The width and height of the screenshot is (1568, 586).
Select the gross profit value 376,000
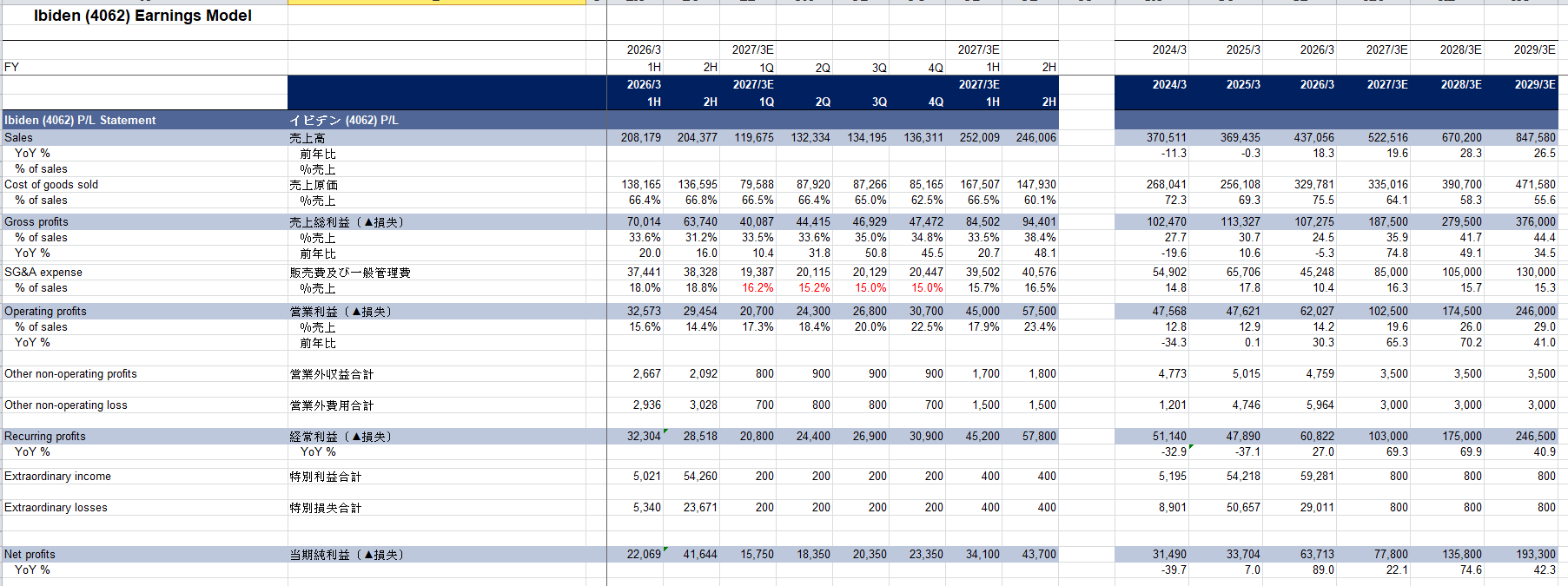1535,221
